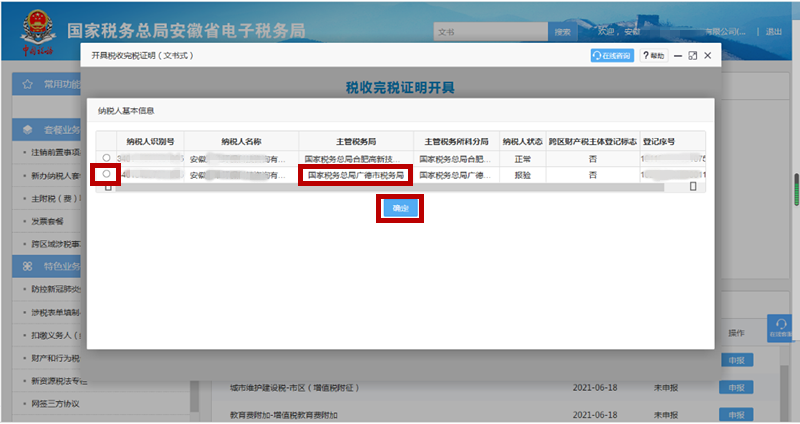Click the 纳税人识别号 column header

[151, 141]
